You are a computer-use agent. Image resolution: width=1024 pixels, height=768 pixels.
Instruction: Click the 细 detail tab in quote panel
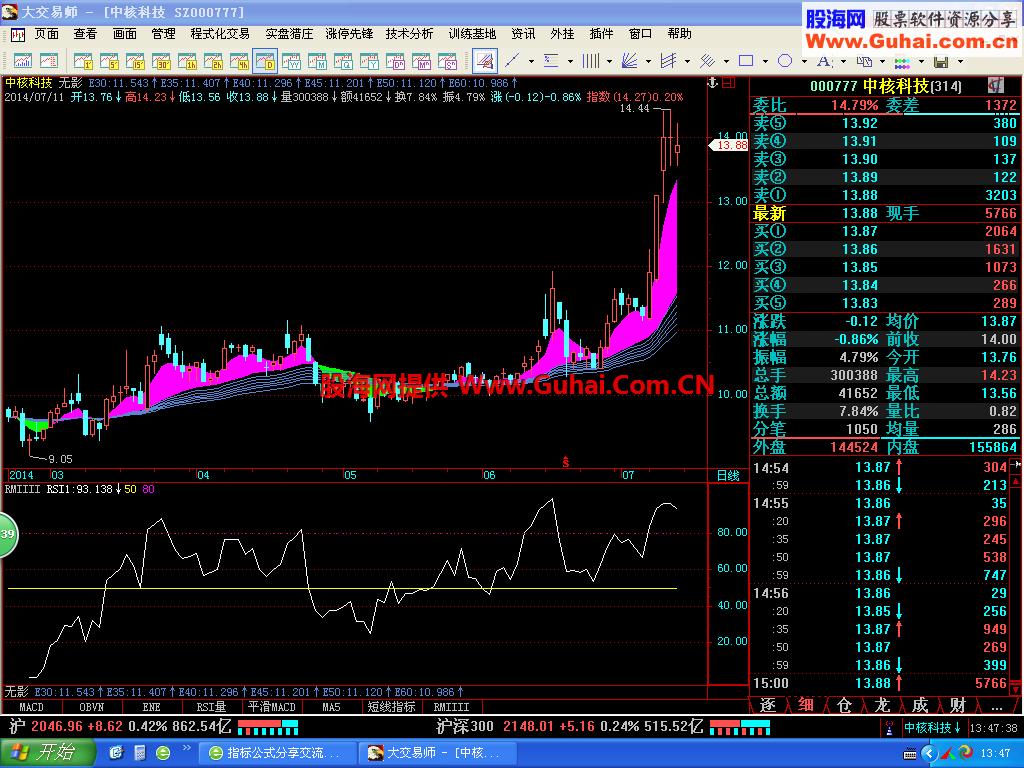pyautogui.click(x=806, y=705)
